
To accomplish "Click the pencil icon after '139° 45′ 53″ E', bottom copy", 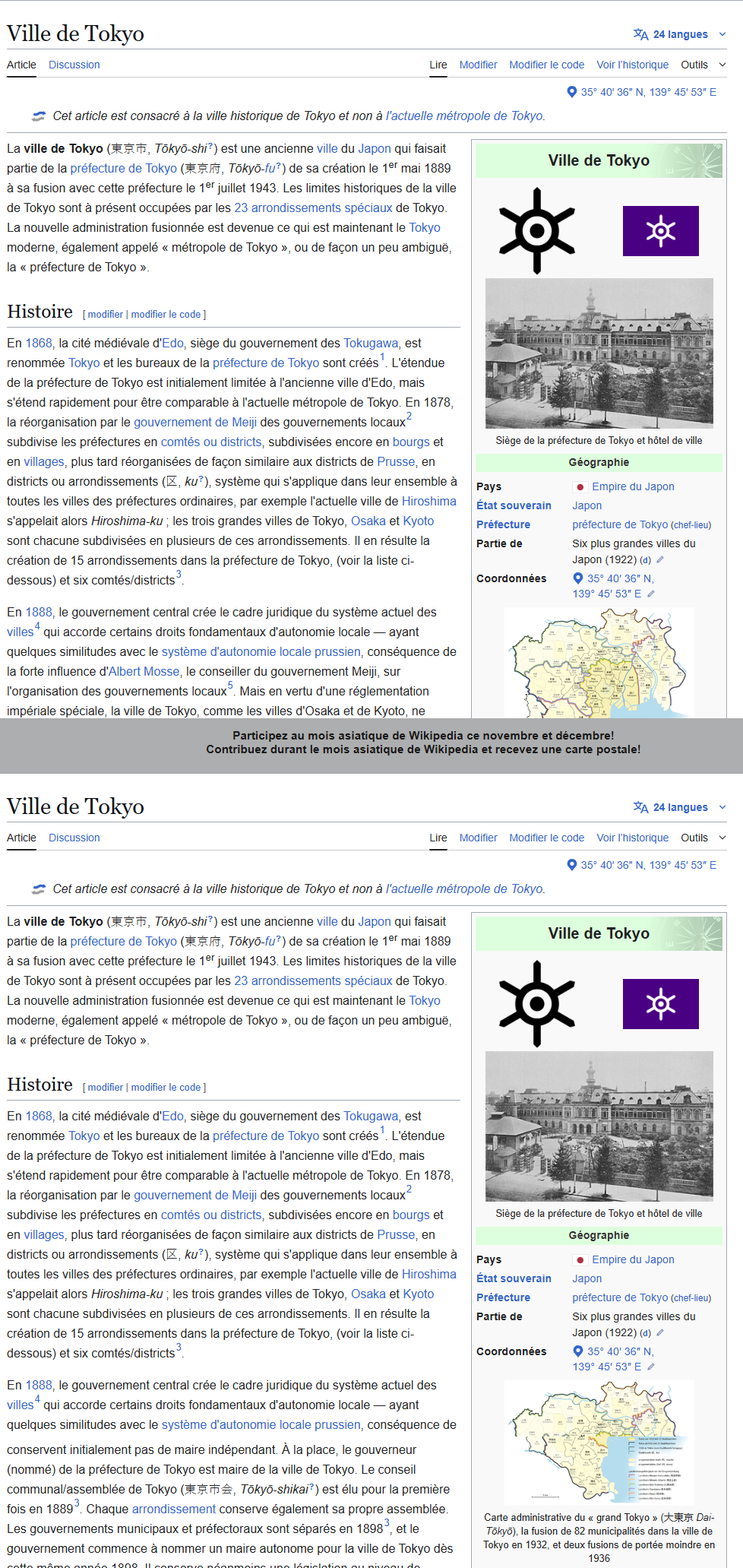I will coord(651,1367).
